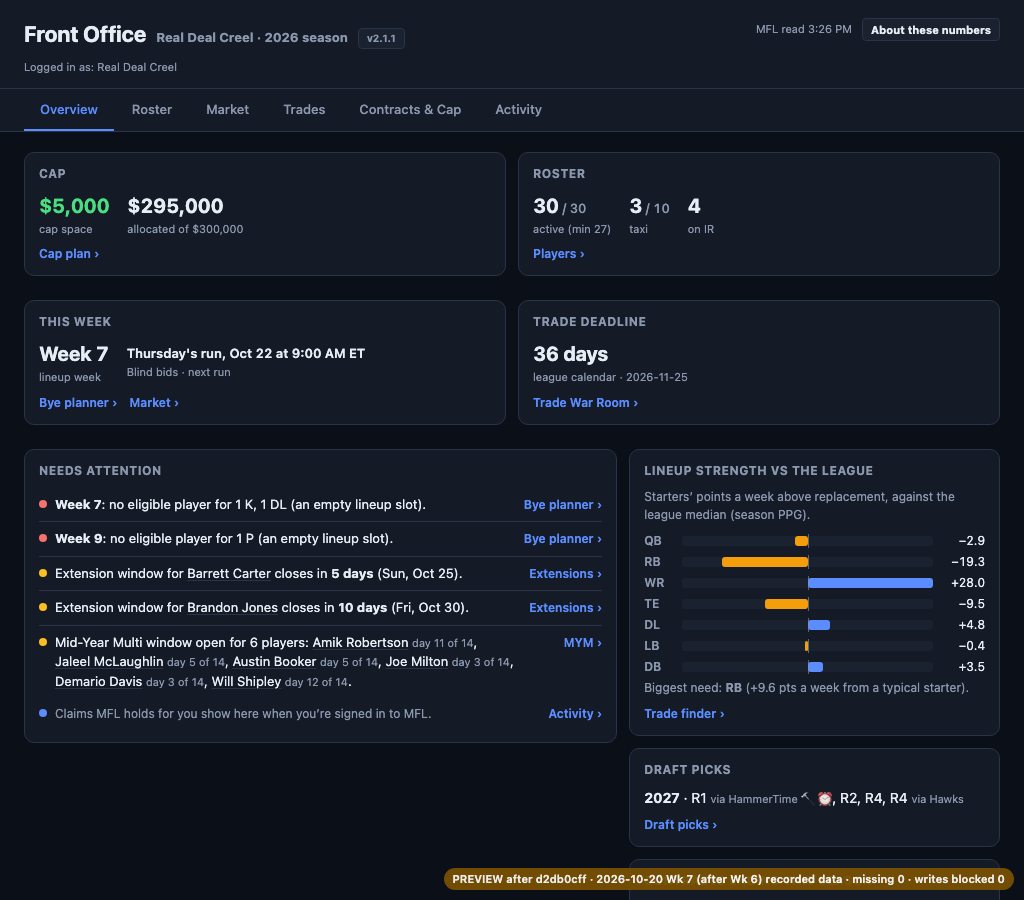Image resolution: width=1024 pixels, height=900 pixels.
Task: Open the Trade War Room link
Action: [585, 403]
